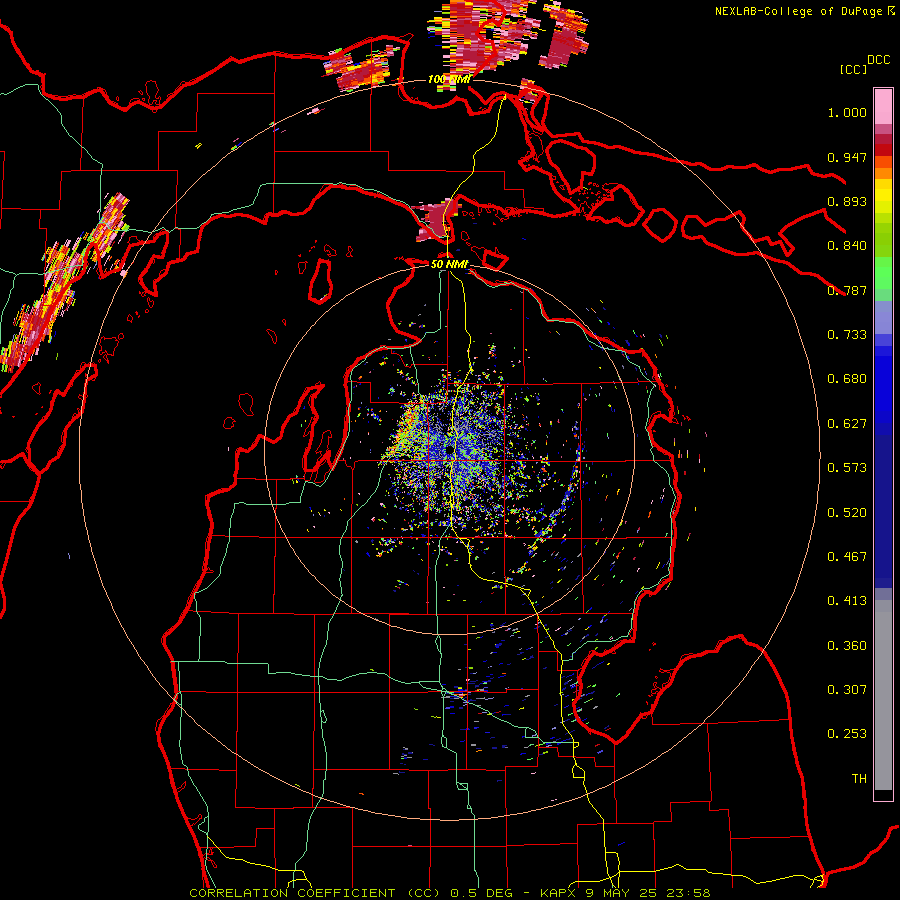Click the 0.627 scale value
The width and height of the screenshot is (900, 900).
(847, 424)
